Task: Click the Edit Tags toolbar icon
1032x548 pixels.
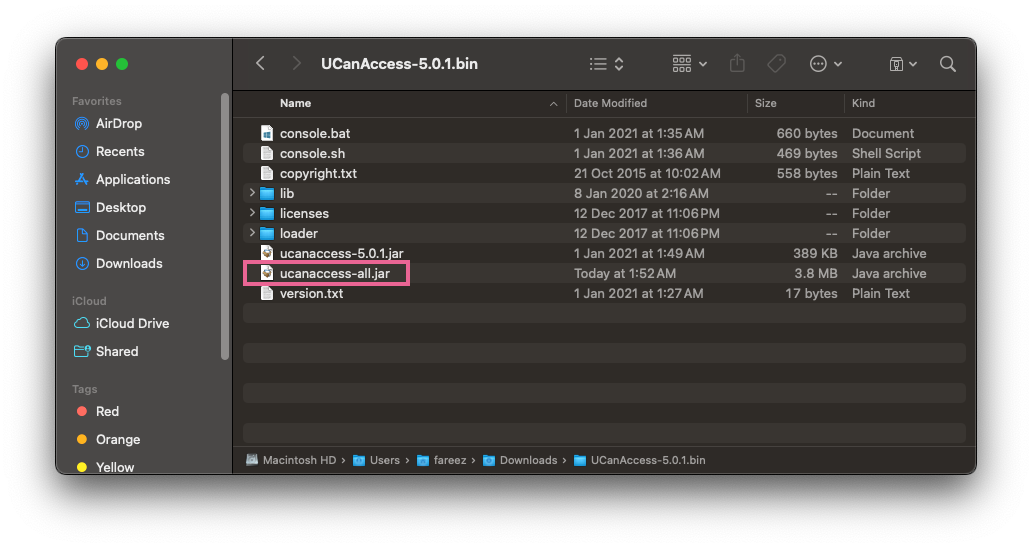Action: pos(777,64)
